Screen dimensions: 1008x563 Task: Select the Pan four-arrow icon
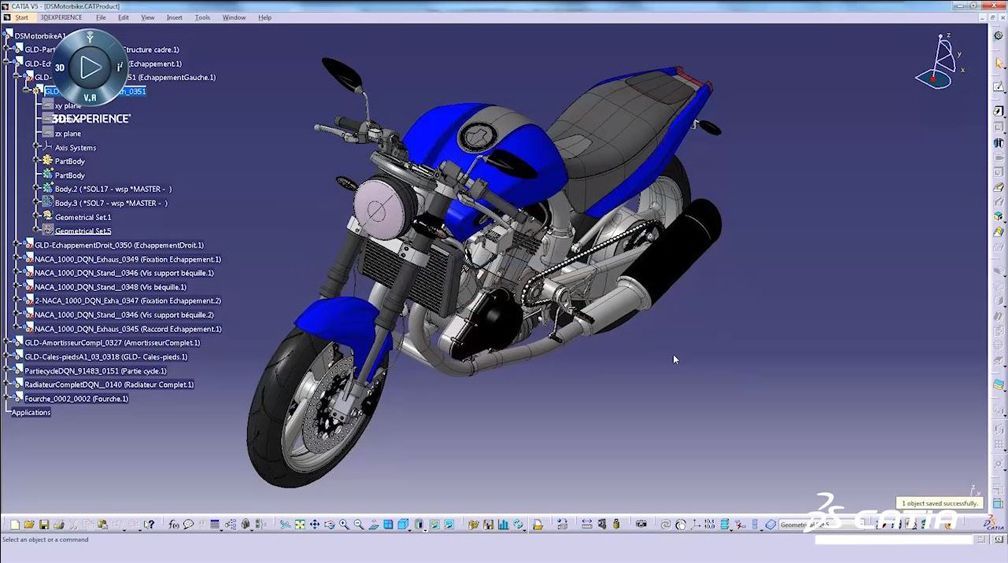(314, 525)
